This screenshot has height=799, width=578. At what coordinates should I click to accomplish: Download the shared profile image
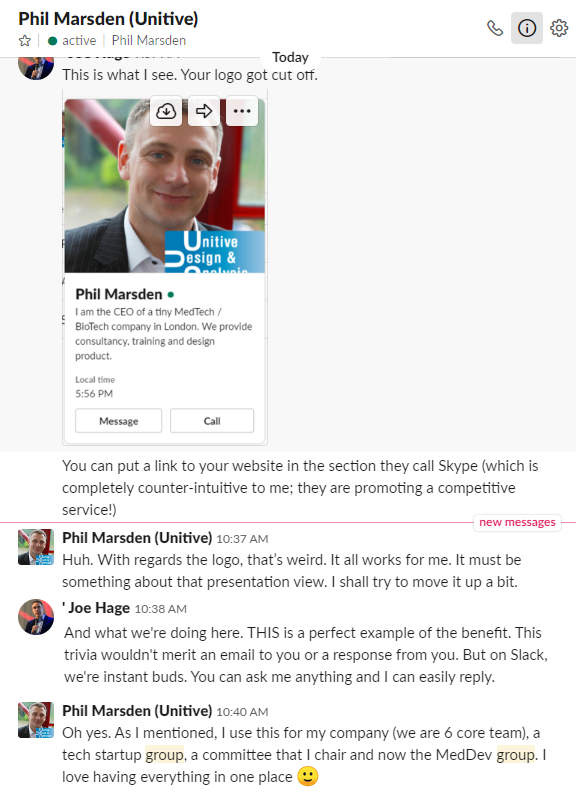(x=166, y=111)
